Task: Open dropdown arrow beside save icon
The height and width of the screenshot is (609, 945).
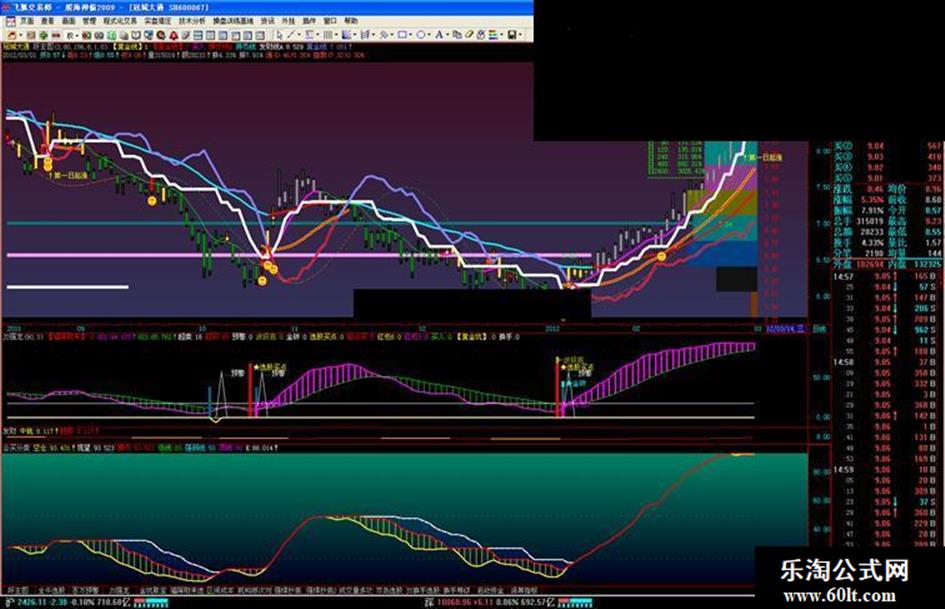Action: click(x=521, y=35)
